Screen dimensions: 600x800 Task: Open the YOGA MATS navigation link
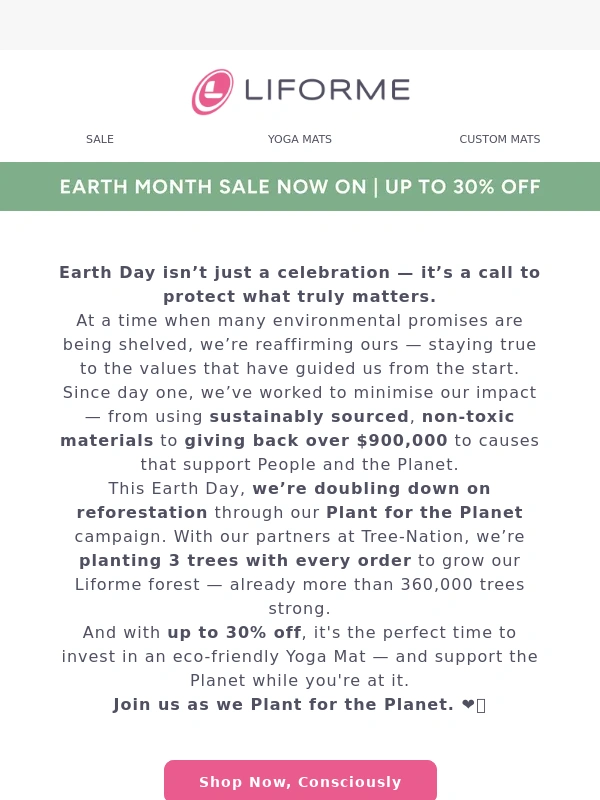[300, 139]
